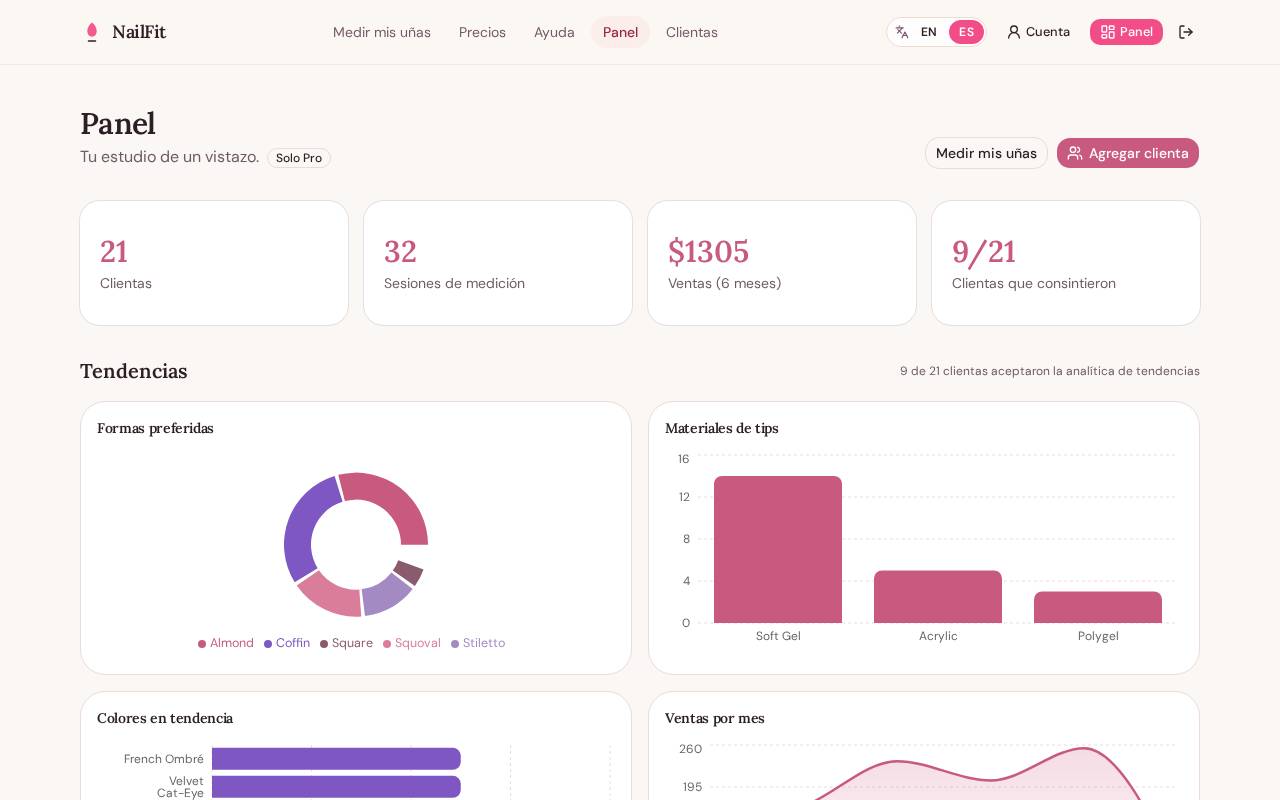Click the 9/21 Clientas que consintieron card
1280x800 pixels.
(1066, 263)
